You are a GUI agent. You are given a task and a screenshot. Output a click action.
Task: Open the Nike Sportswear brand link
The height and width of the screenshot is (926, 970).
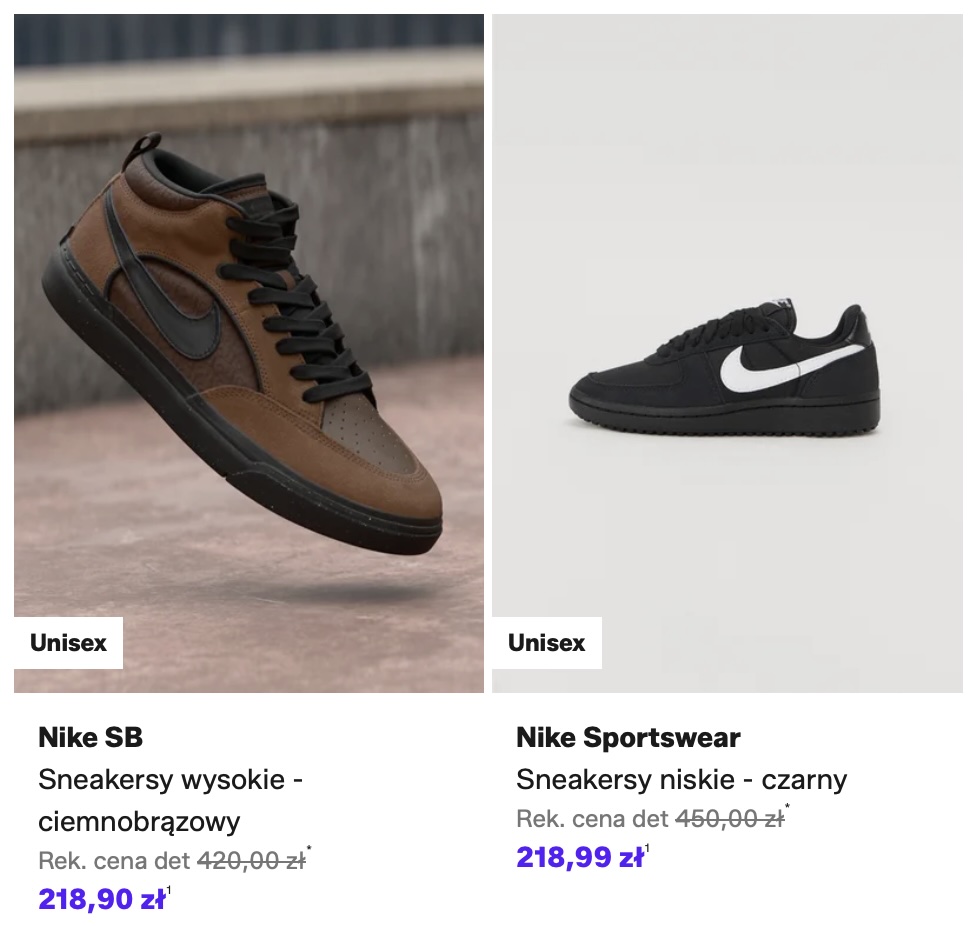(x=628, y=738)
